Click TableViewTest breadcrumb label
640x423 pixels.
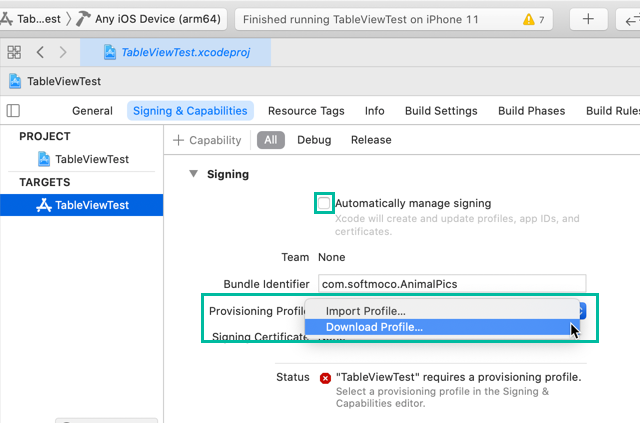(x=64, y=81)
